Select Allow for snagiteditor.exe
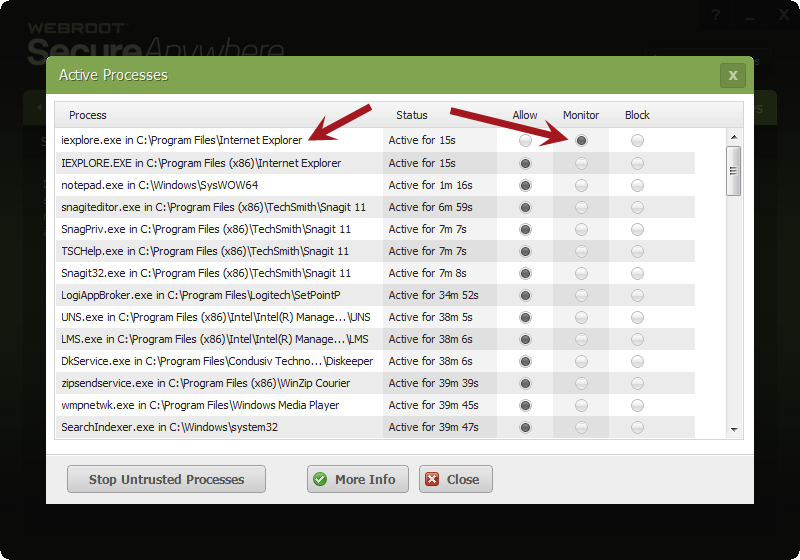 pos(525,207)
